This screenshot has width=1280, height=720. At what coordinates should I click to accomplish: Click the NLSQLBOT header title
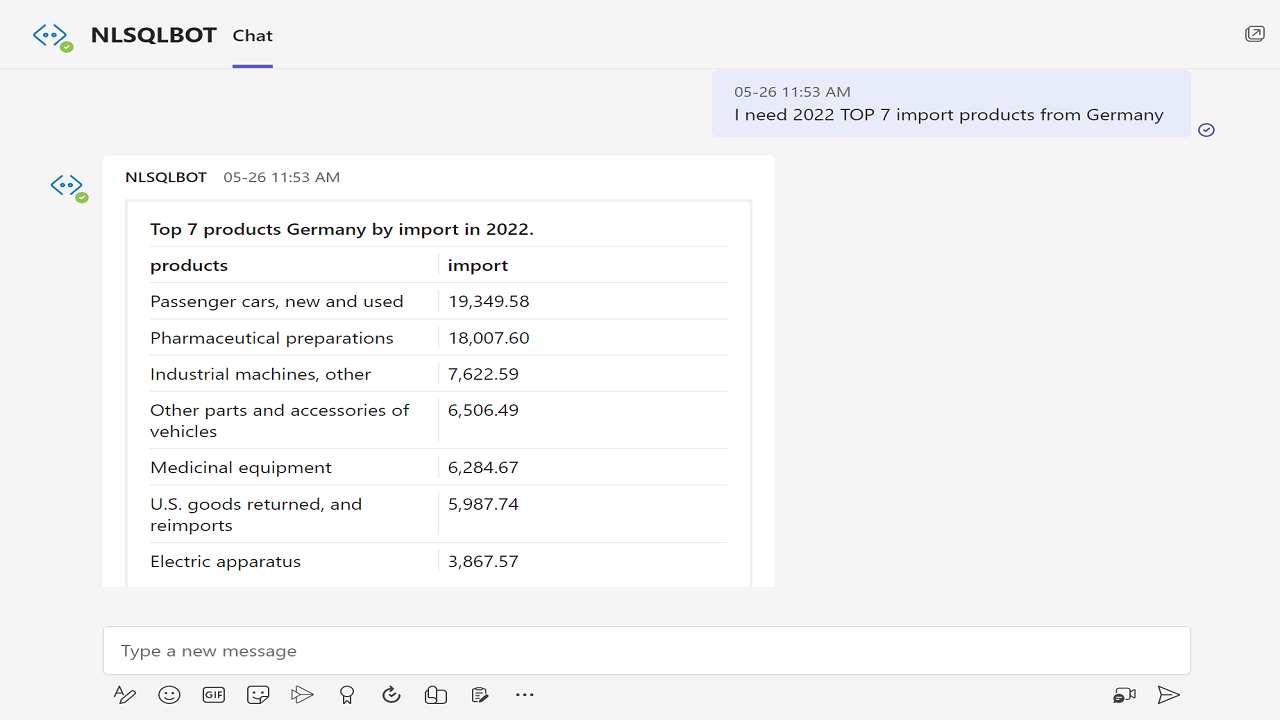[154, 35]
